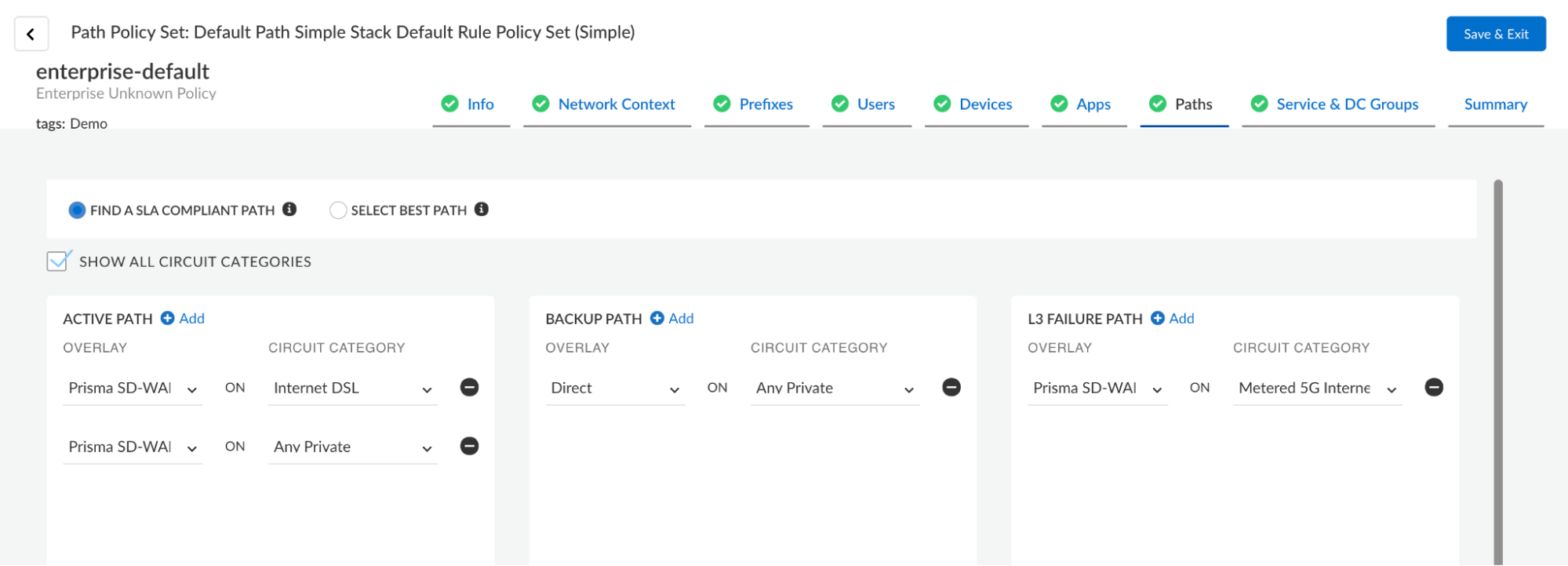Click info icon beside Select Best Path

pyautogui.click(x=482, y=209)
